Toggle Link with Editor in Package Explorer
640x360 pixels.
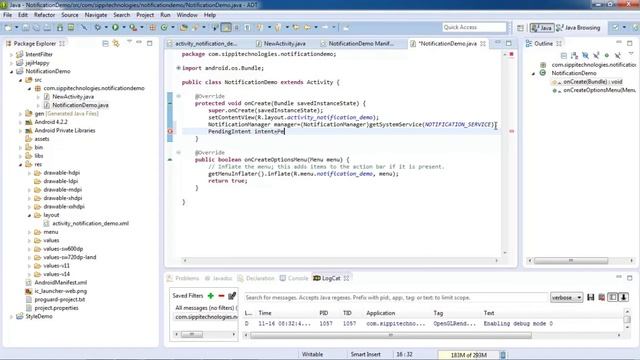[116, 43]
